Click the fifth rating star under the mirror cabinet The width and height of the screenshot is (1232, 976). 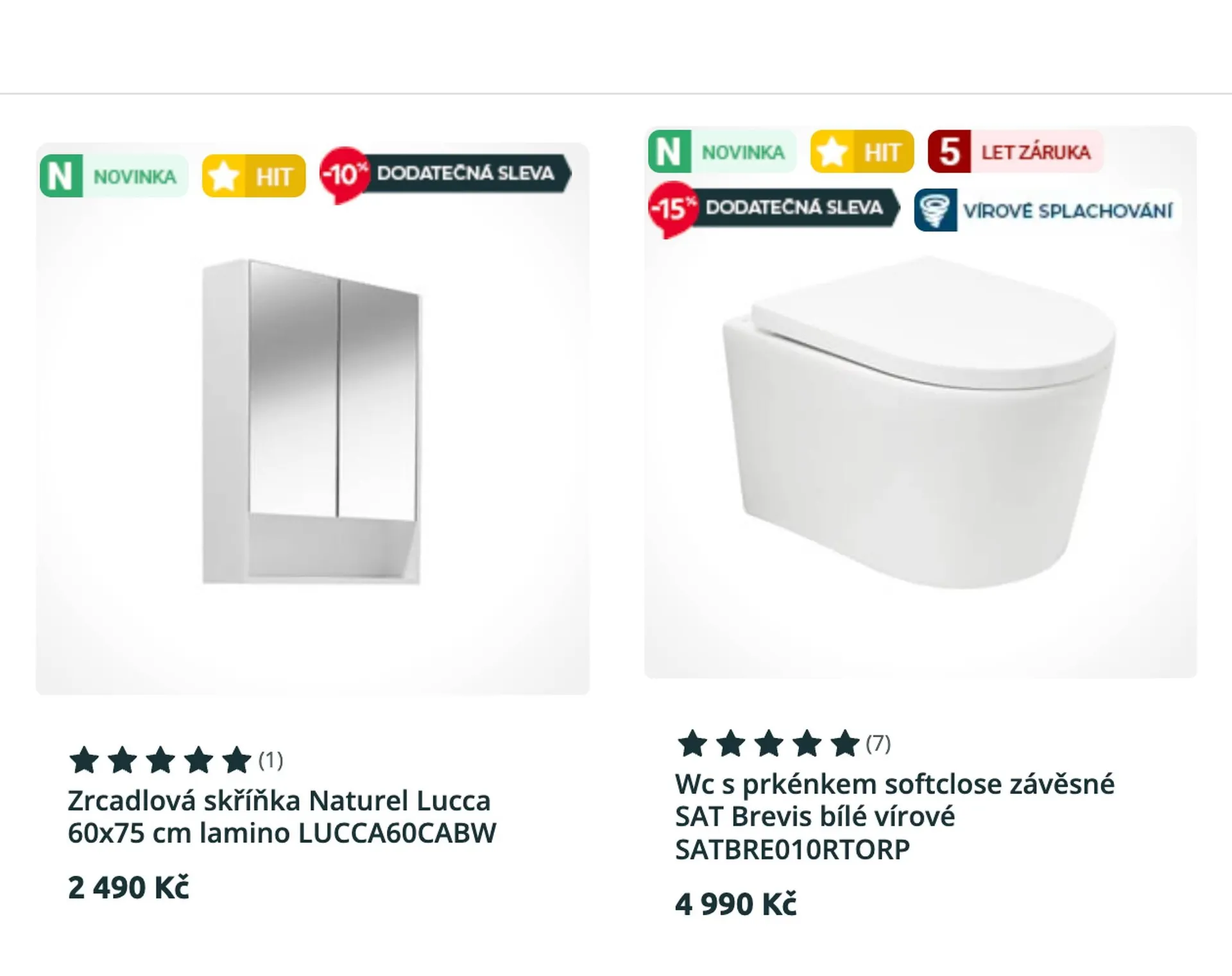tap(237, 760)
